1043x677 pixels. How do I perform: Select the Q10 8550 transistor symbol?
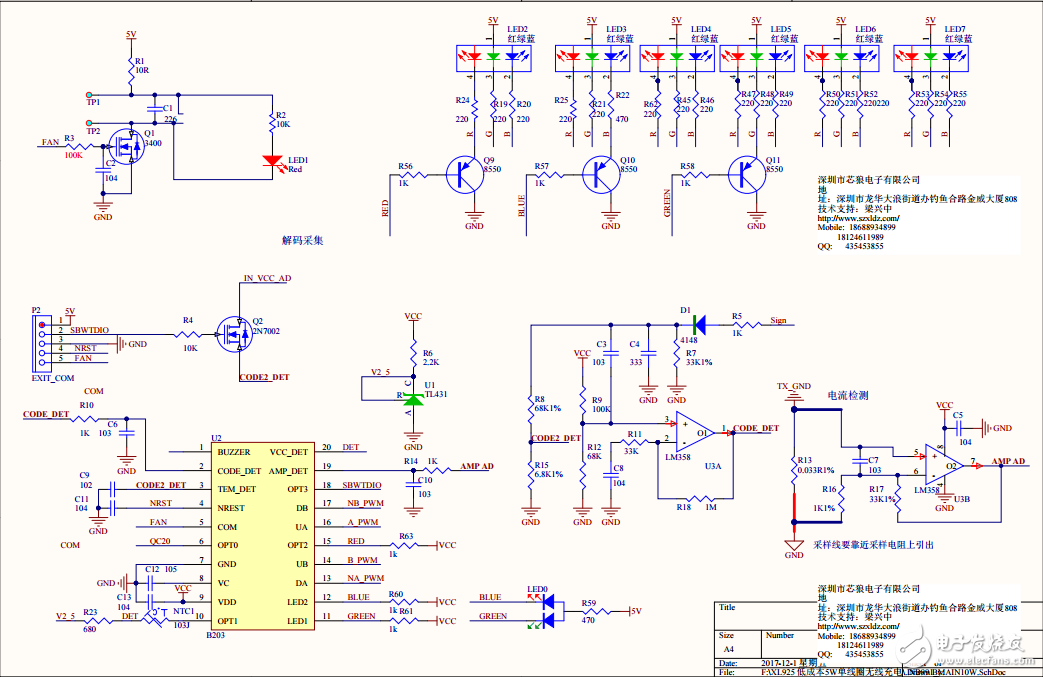click(601, 175)
